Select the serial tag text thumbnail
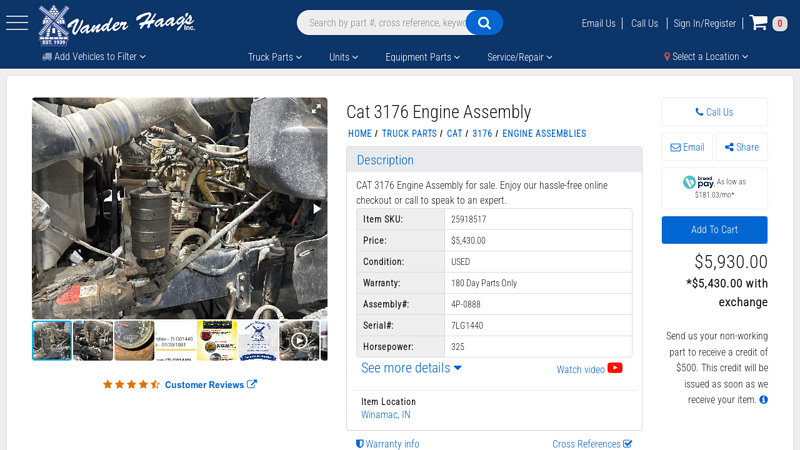The height and width of the screenshot is (450, 800). tap(176, 340)
